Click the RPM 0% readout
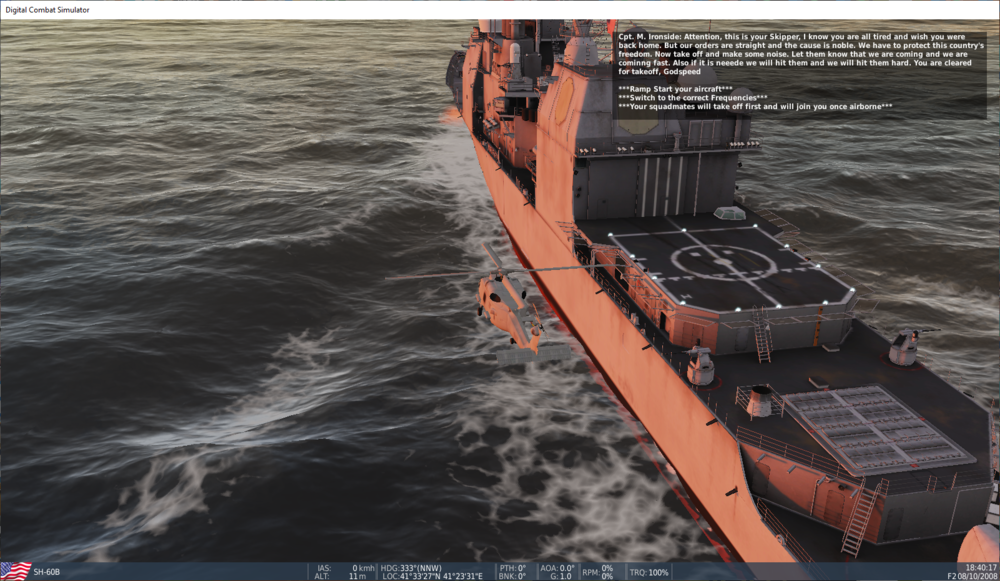Viewport: 1000px width, 581px height. (x=598, y=571)
